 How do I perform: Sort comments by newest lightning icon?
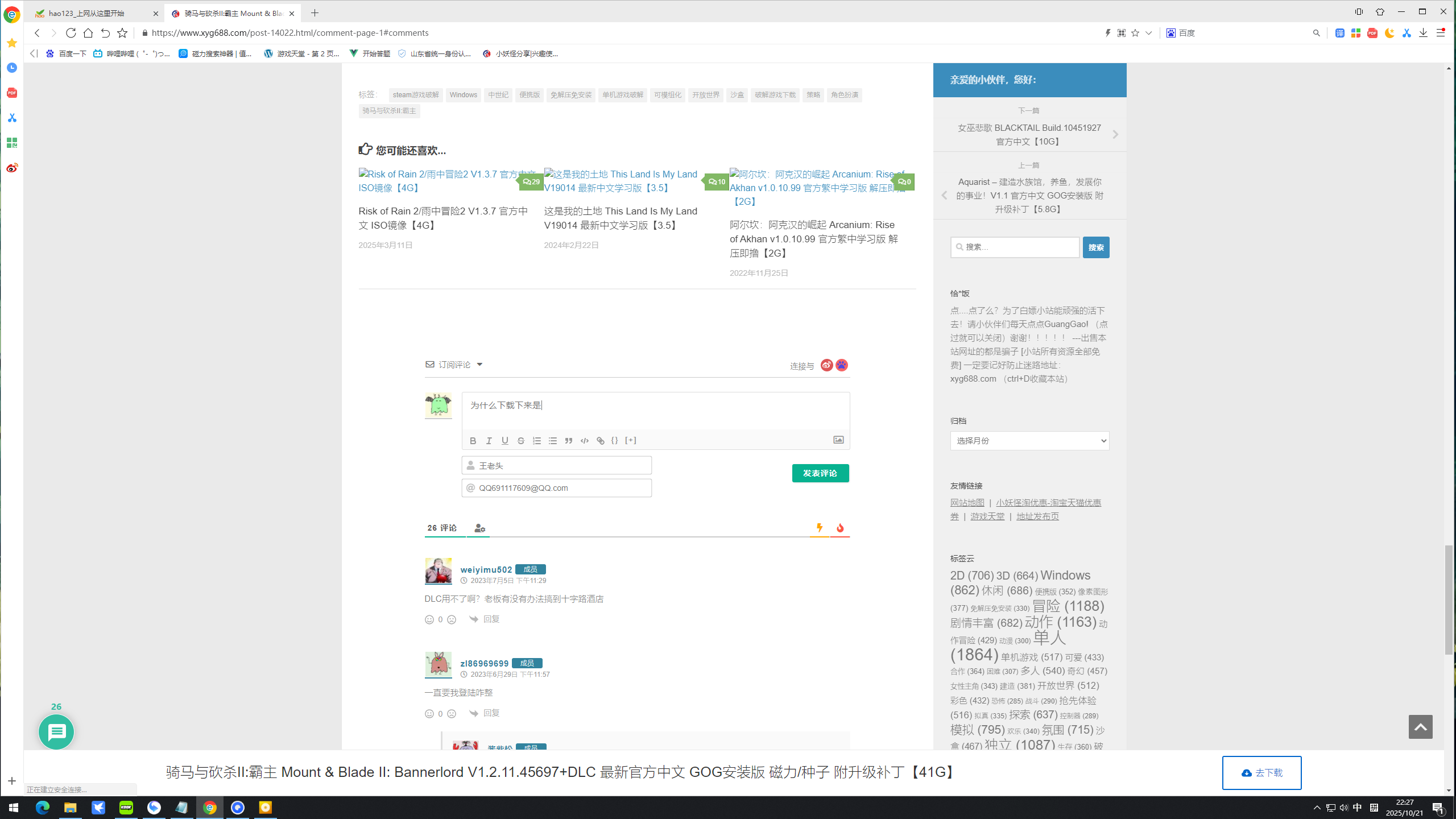pos(819,528)
